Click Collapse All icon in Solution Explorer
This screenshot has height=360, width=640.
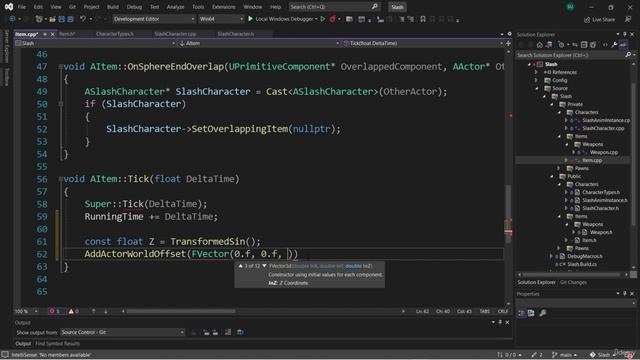point(584,45)
